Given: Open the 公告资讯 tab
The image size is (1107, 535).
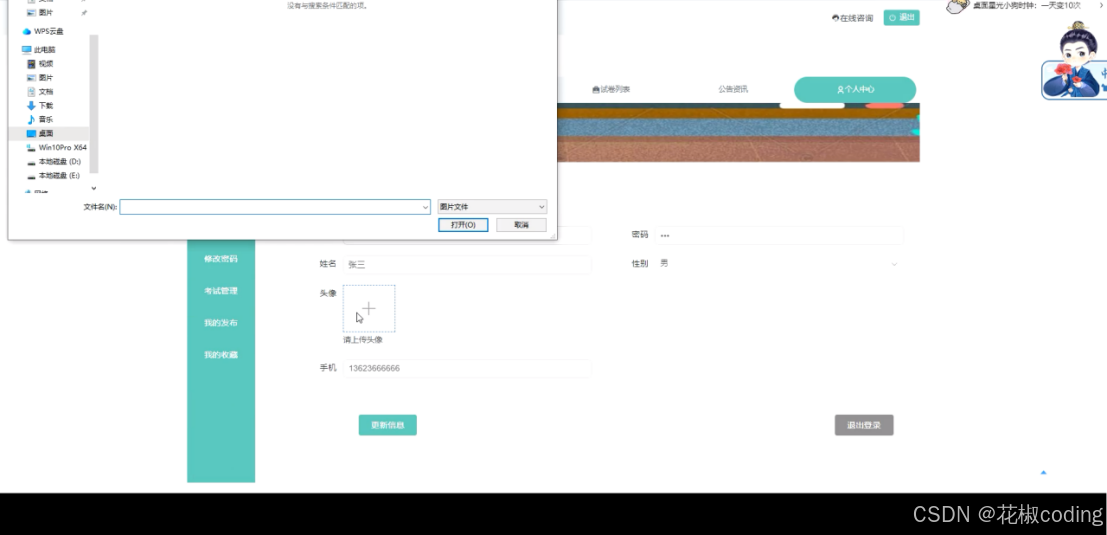Looking at the screenshot, I should tap(733, 90).
